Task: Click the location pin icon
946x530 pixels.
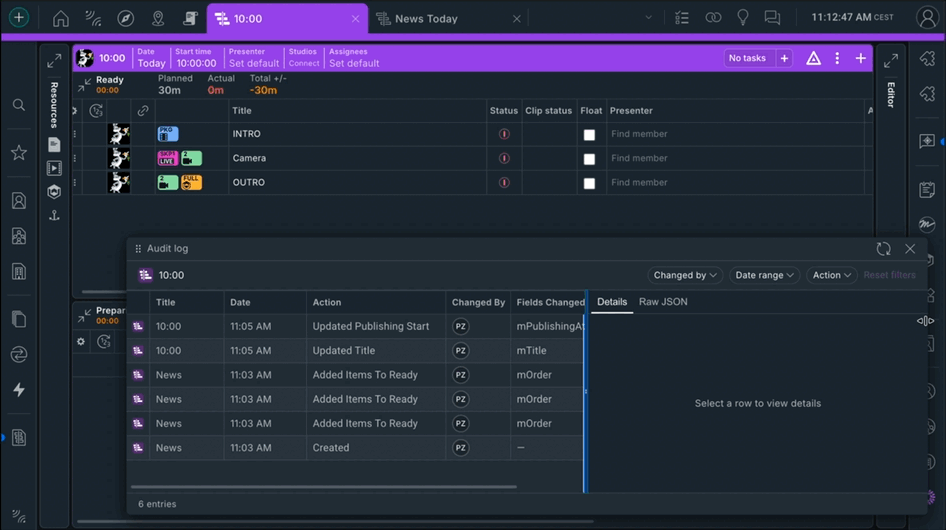Action: click(158, 19)
